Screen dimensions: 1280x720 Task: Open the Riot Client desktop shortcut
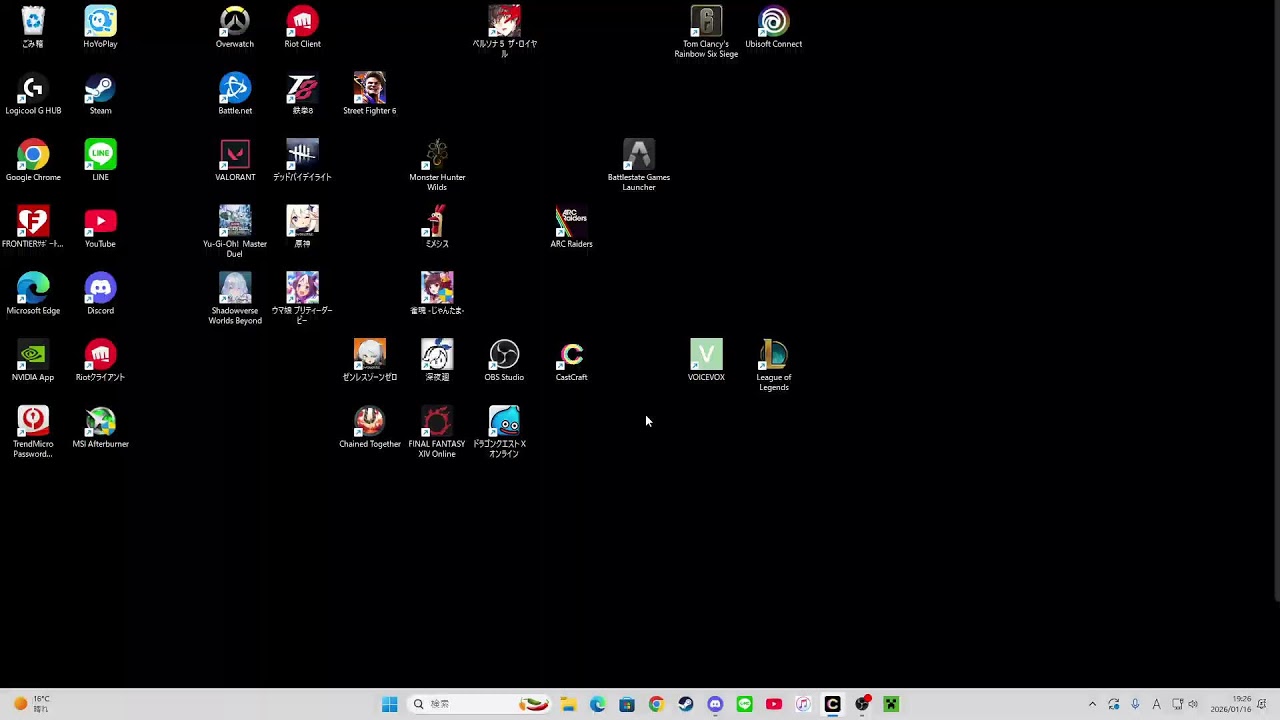coord(302,27)
